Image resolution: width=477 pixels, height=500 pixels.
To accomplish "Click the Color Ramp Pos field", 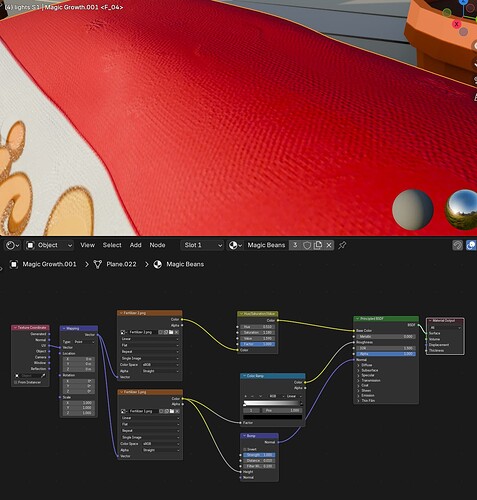I will (x=282, y=411).
